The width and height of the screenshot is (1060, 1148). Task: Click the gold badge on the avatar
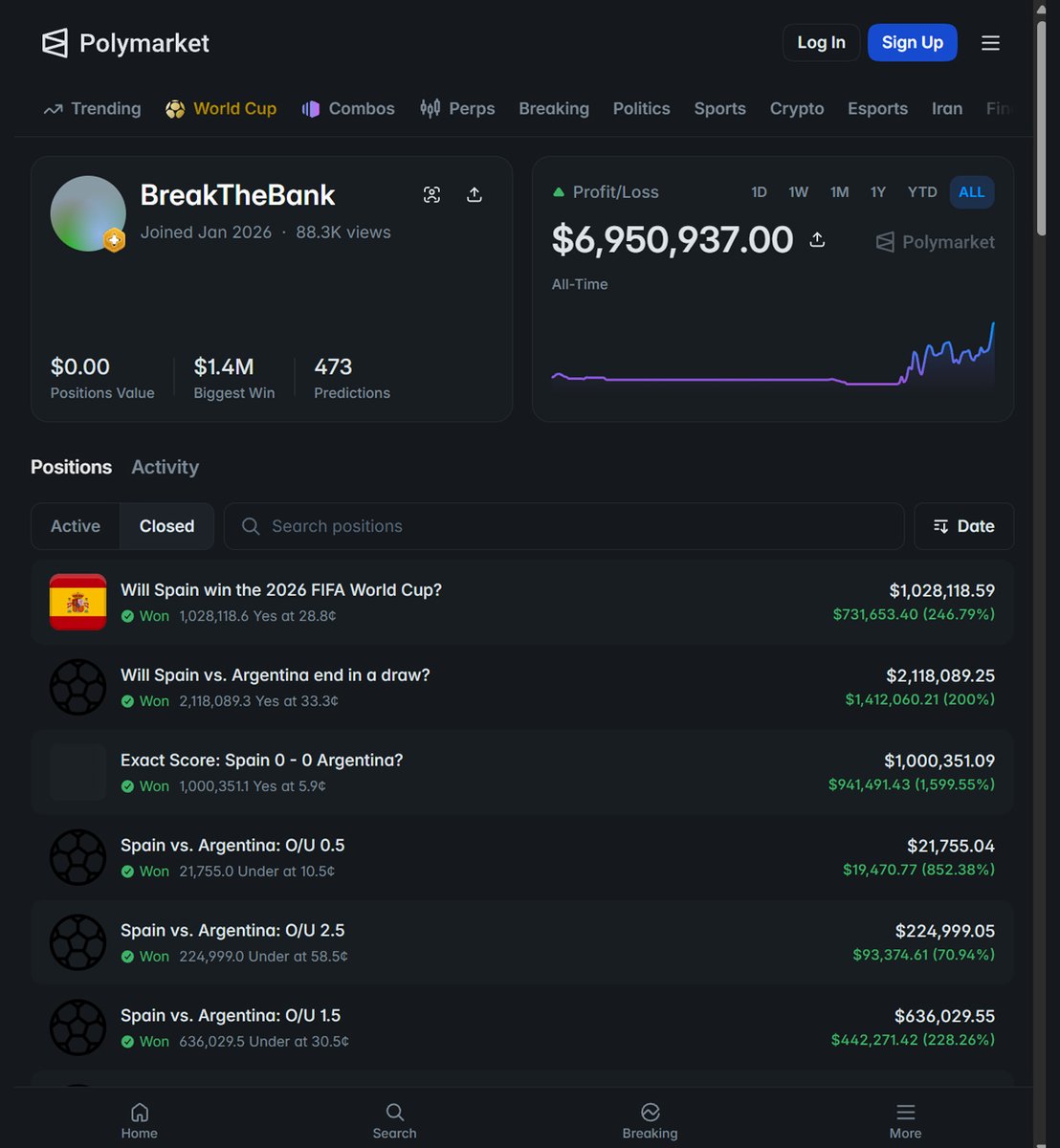(115, 240)
